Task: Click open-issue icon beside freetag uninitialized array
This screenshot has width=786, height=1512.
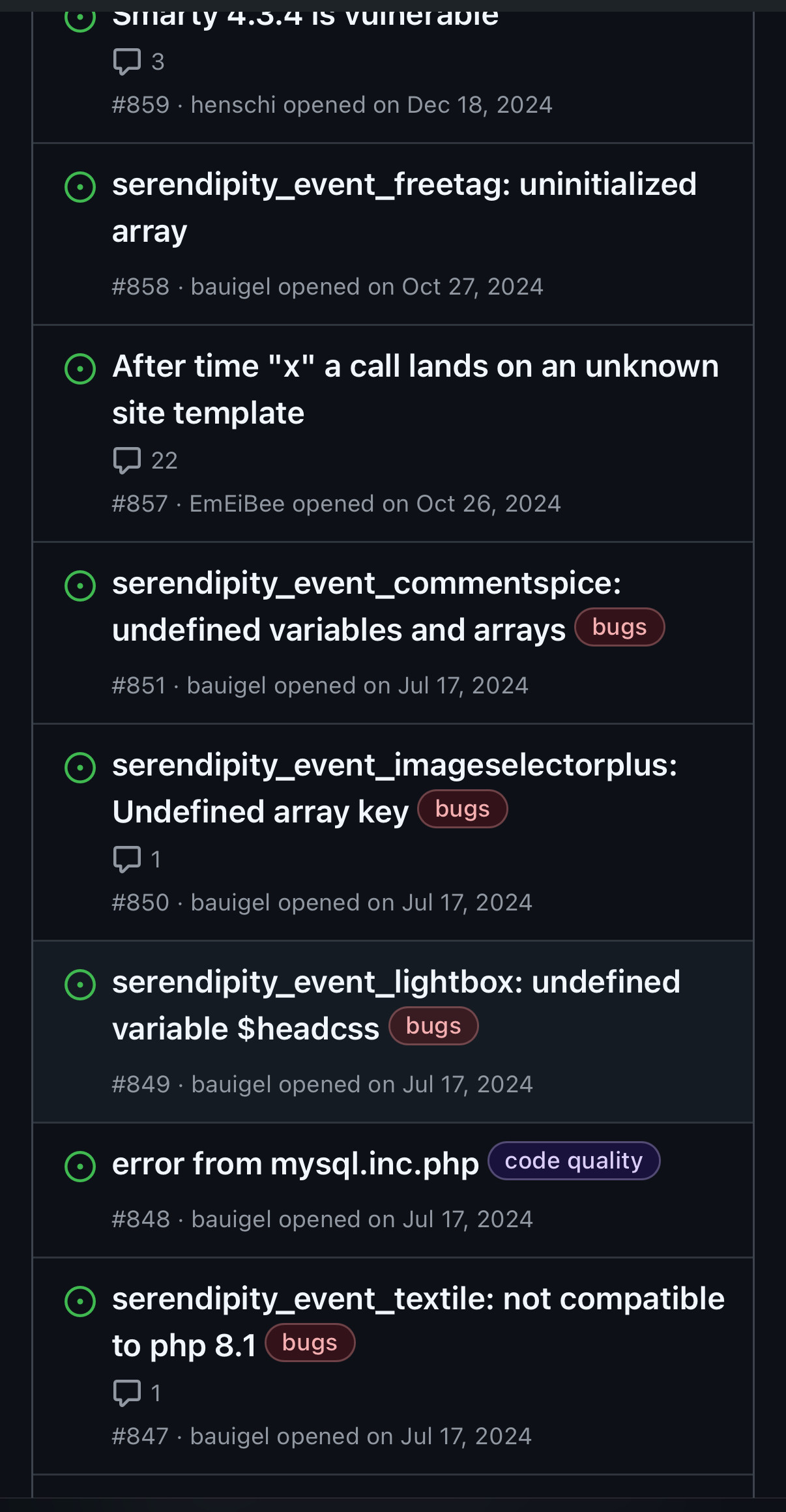Action: pos(80,187)
